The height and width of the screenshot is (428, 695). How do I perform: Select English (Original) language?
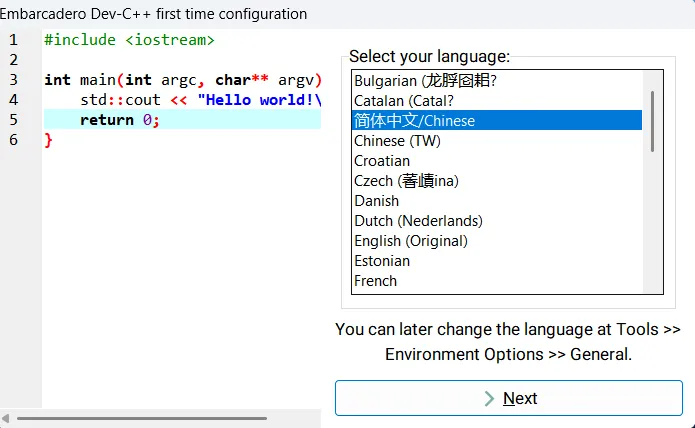tap(496, 241)
